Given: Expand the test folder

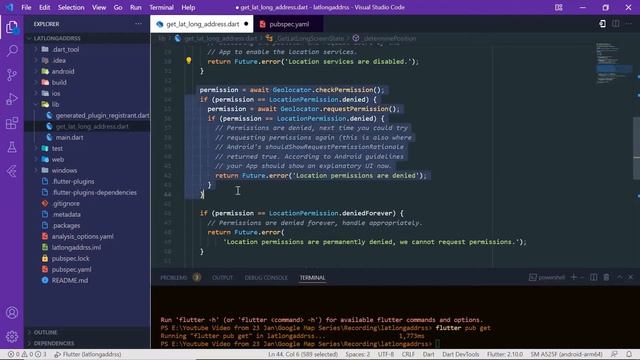Looking at the screenshot, I should pyautogui.click(x=36, y=149).
